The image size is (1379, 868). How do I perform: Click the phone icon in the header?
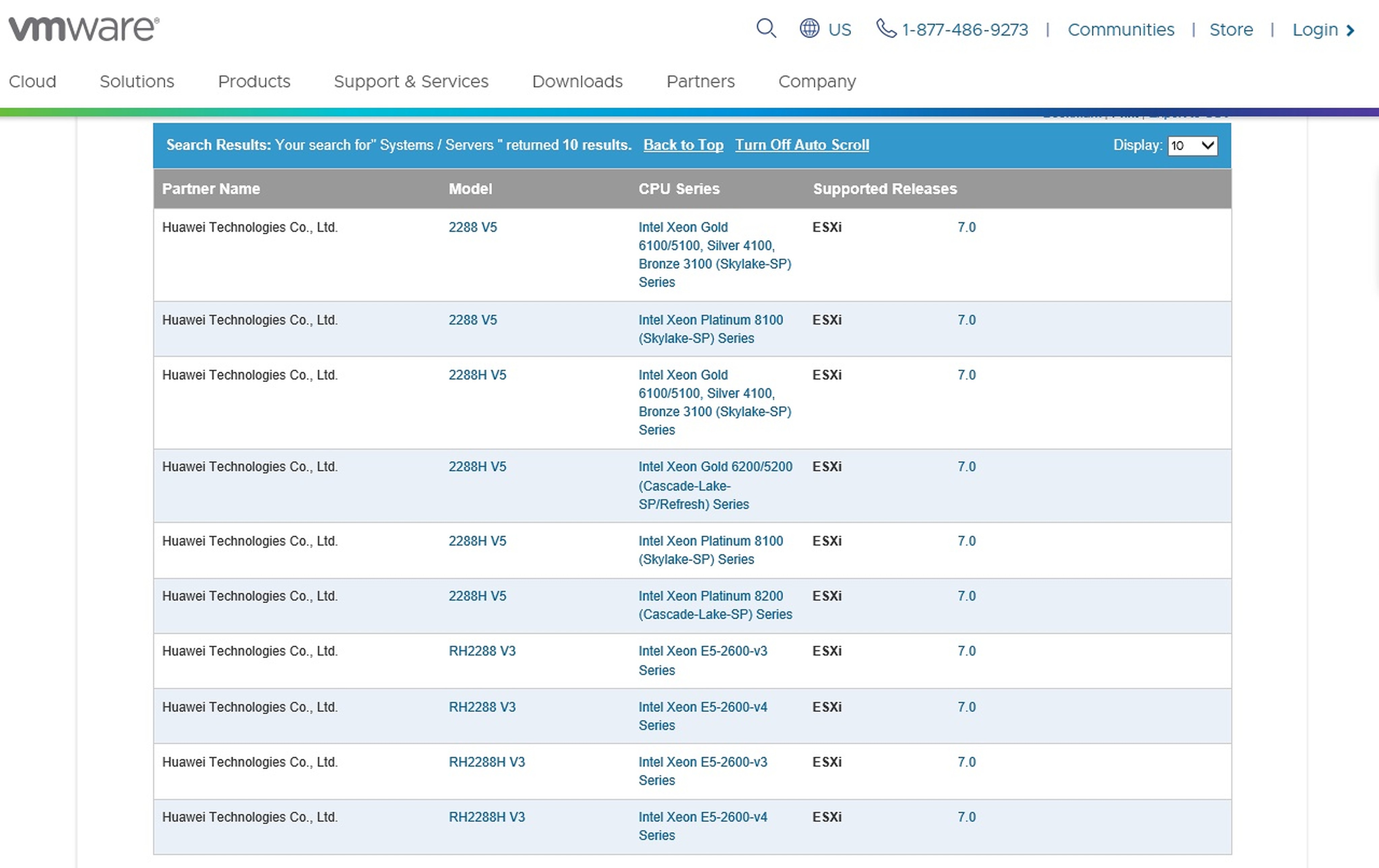point(885,28)
